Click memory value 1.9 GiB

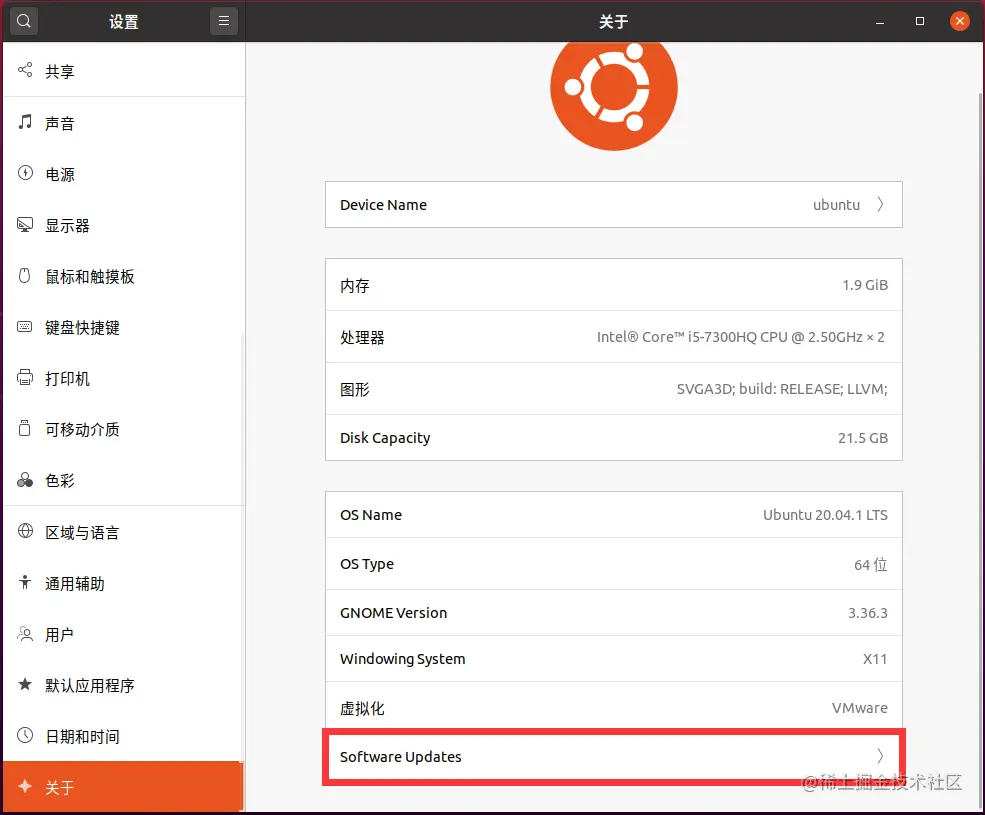tap(865, 285)
